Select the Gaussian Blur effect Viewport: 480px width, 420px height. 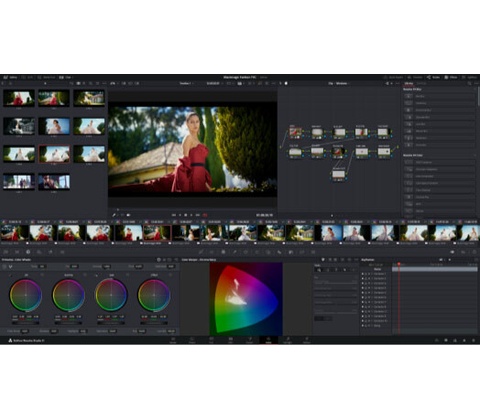440,117
